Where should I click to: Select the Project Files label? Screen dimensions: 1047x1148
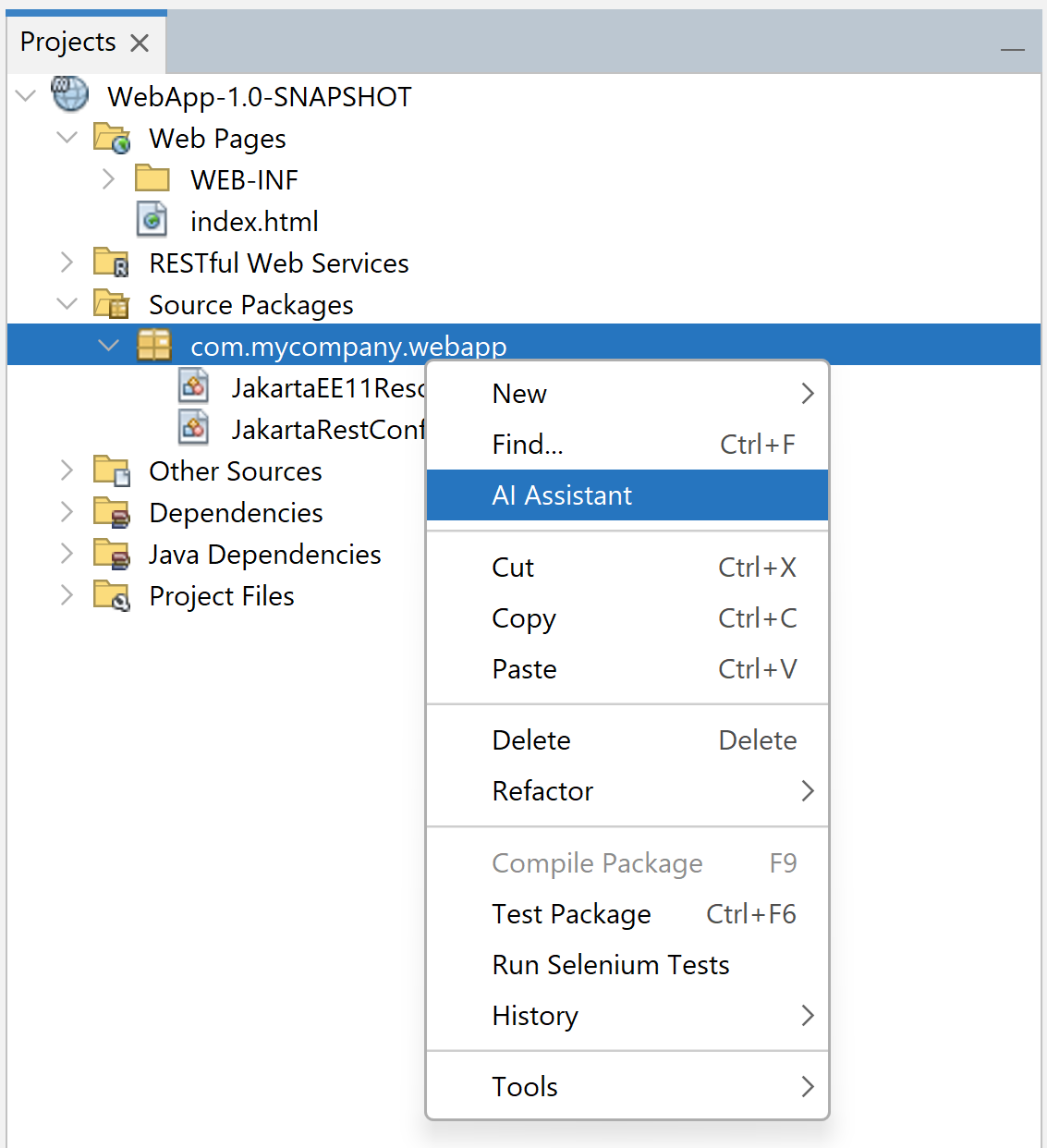(x=222, y=596)
